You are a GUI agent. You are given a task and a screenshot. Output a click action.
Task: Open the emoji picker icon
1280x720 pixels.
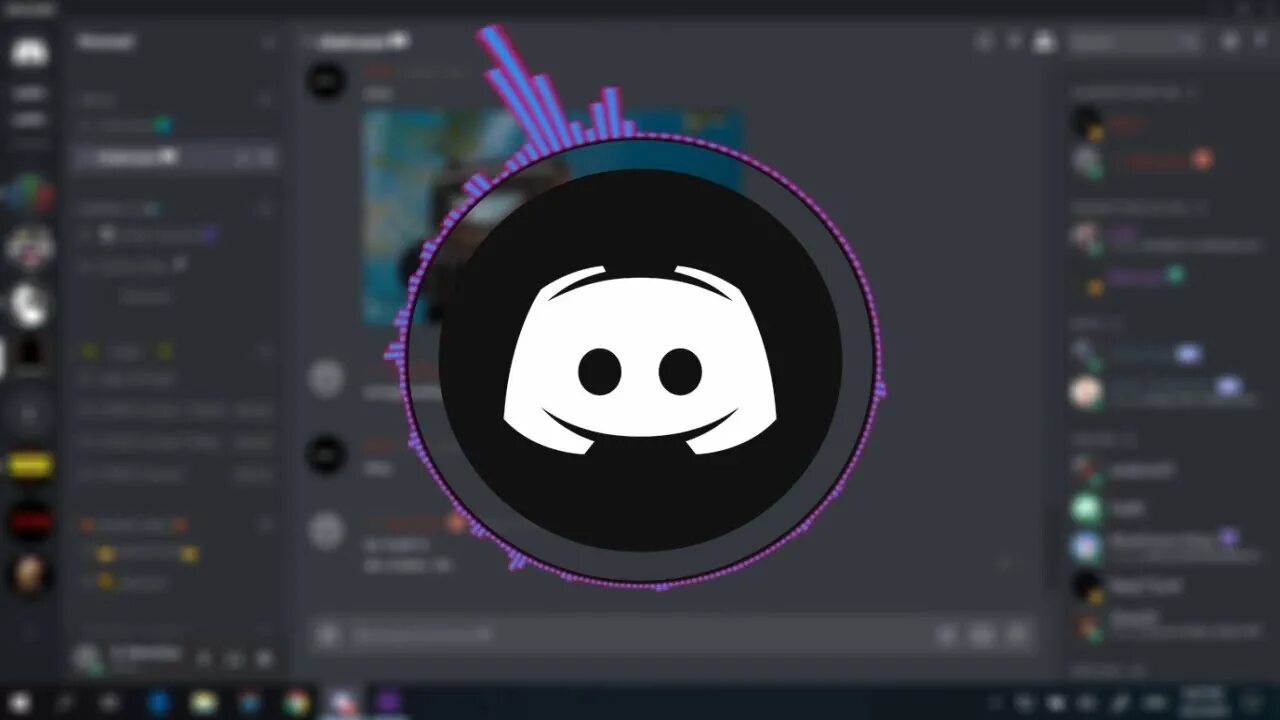click(x=1017, y=634)
